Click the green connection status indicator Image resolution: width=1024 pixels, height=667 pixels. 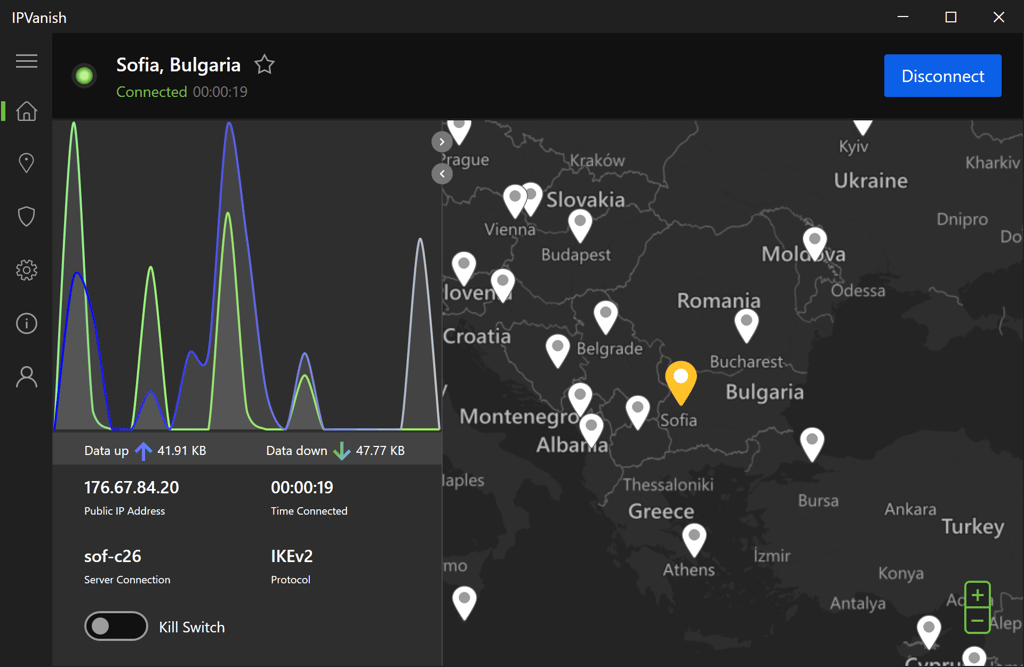click(84, 76)
